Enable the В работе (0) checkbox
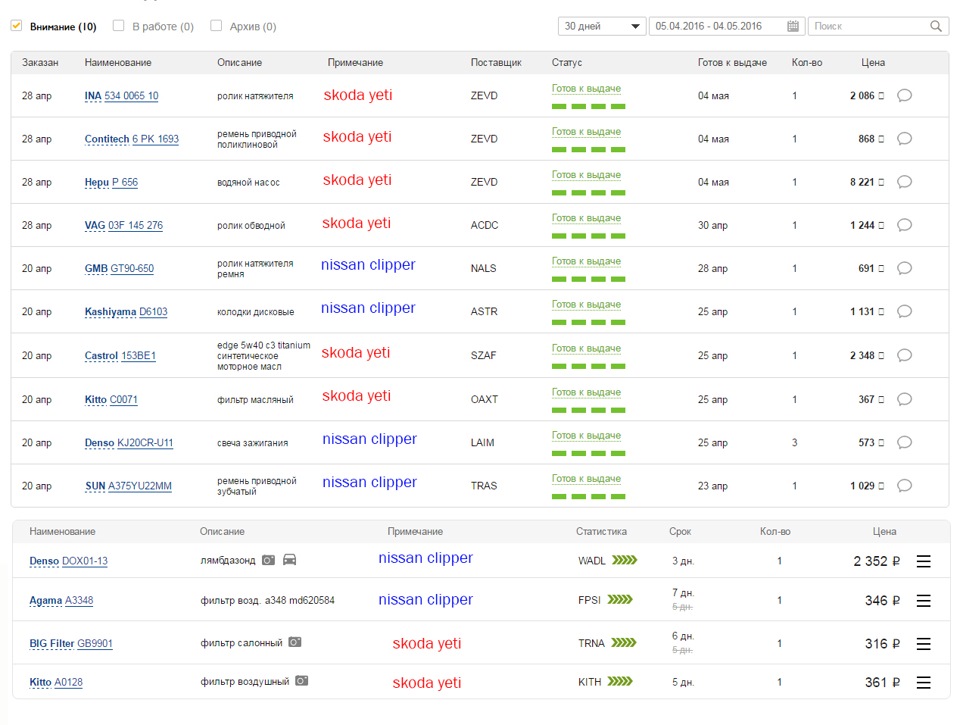960x725 pixels. (x=119, y=26)
